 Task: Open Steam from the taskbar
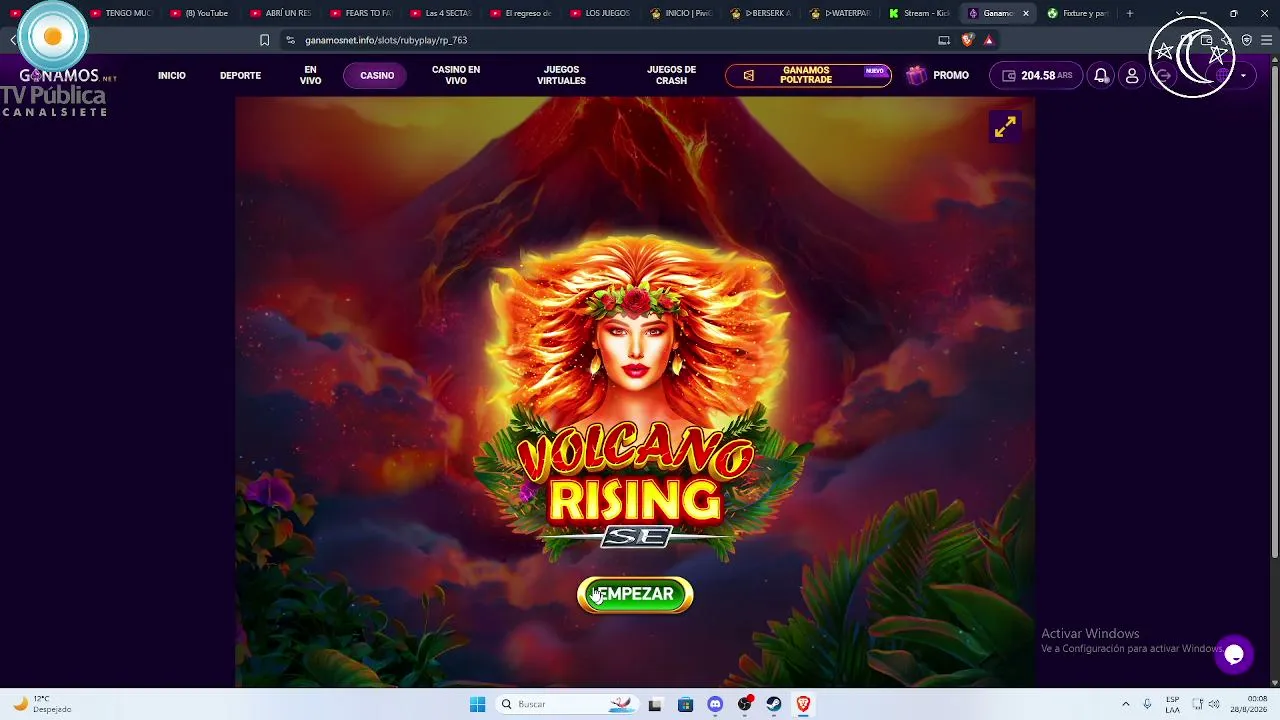click(774, 704)
